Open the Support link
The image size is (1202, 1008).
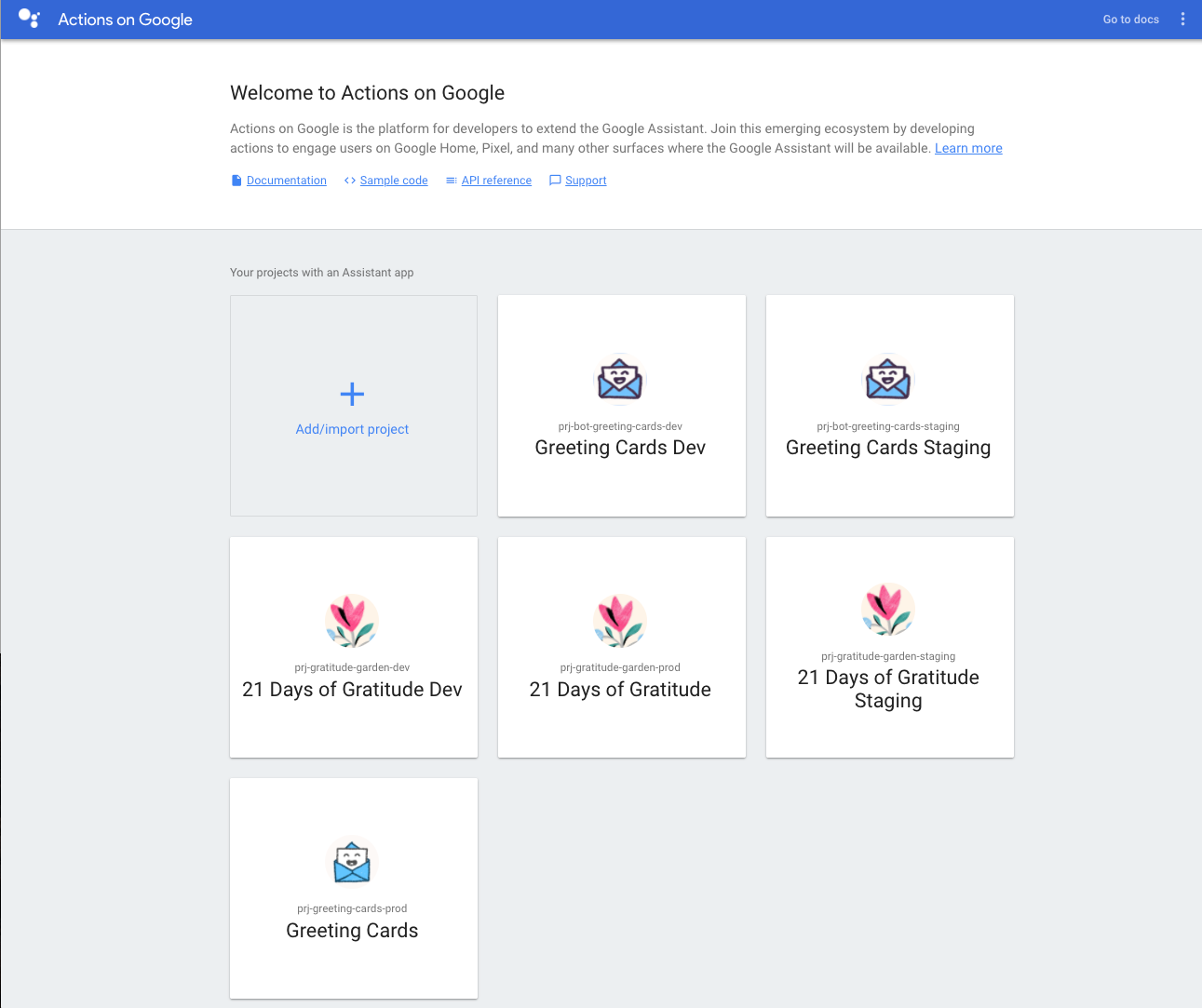pyautogui.click(x=586, y=181)
